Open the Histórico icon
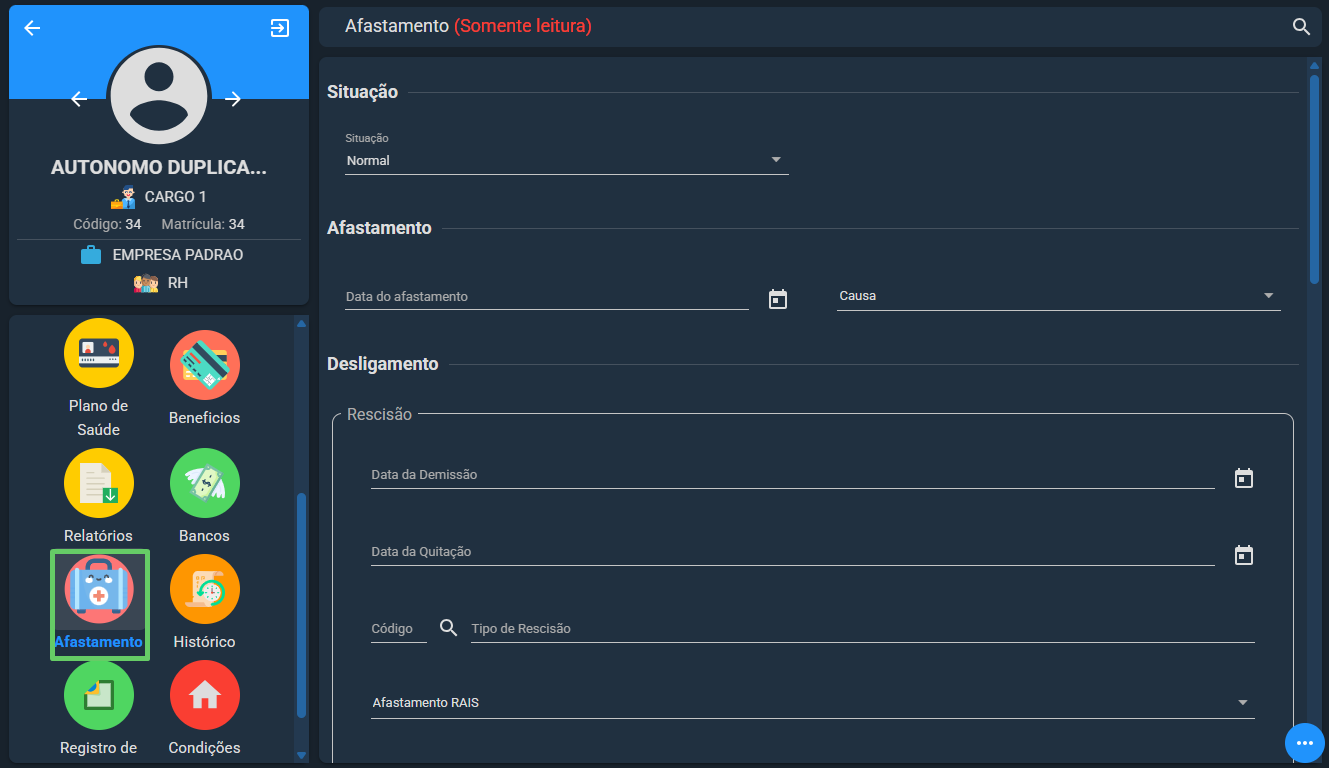This screenshot has height=768, width=1329. [205, 589]
